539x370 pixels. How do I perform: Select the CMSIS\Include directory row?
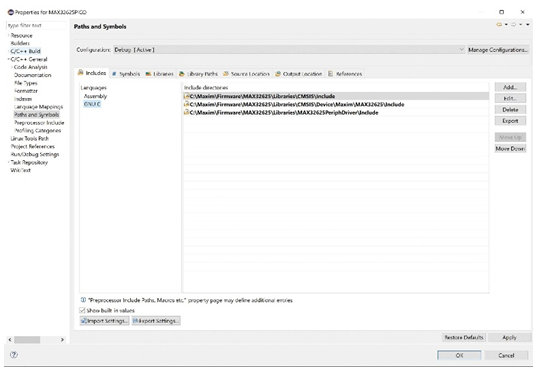(336, 96)
